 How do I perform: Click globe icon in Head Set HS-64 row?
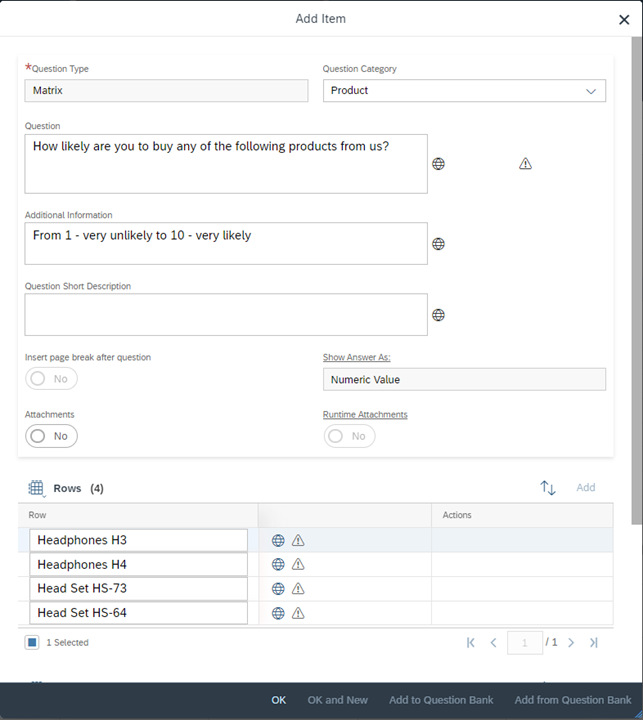click(x=278, y=613)
